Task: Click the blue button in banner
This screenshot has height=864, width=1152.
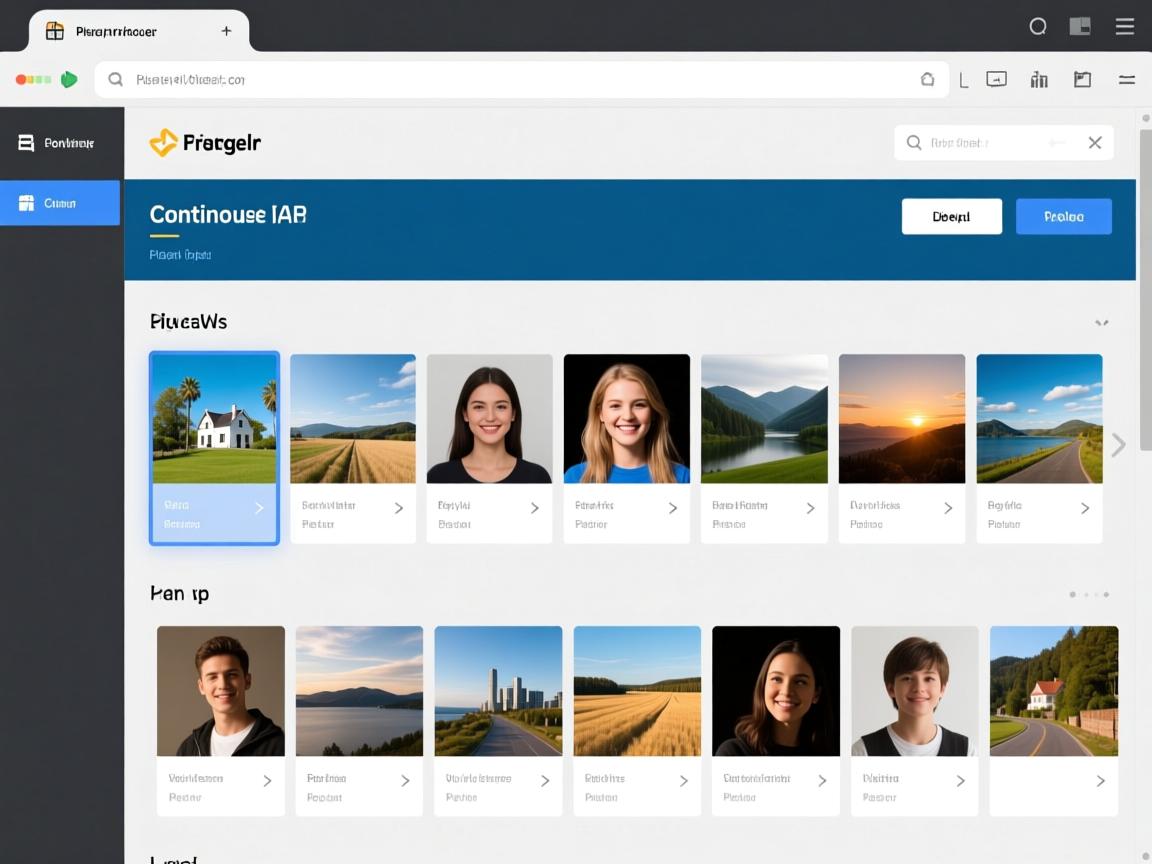Action: pyautogui.click(x=1063, y=216)
